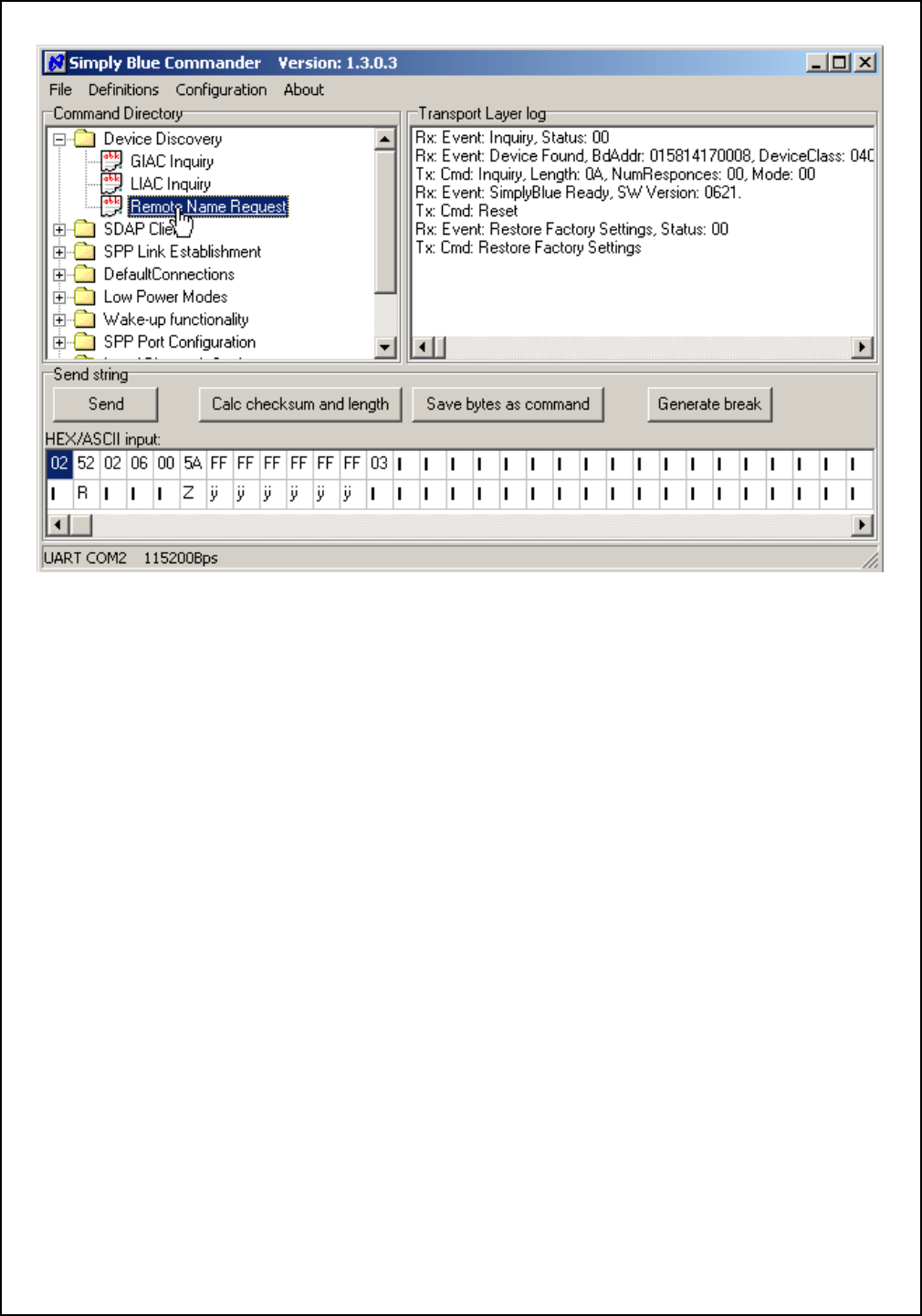Click Transport Layer log scroll right arrow
This screenshot has height=1316, width=922.
tap(862, 348)
